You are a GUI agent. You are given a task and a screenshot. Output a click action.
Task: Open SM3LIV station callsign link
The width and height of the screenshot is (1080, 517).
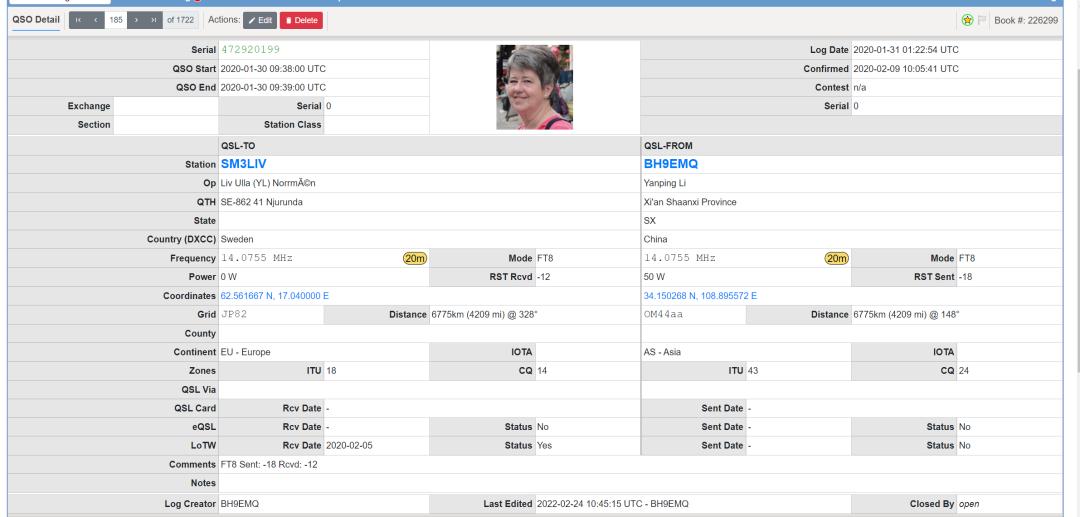click(243, 165)
